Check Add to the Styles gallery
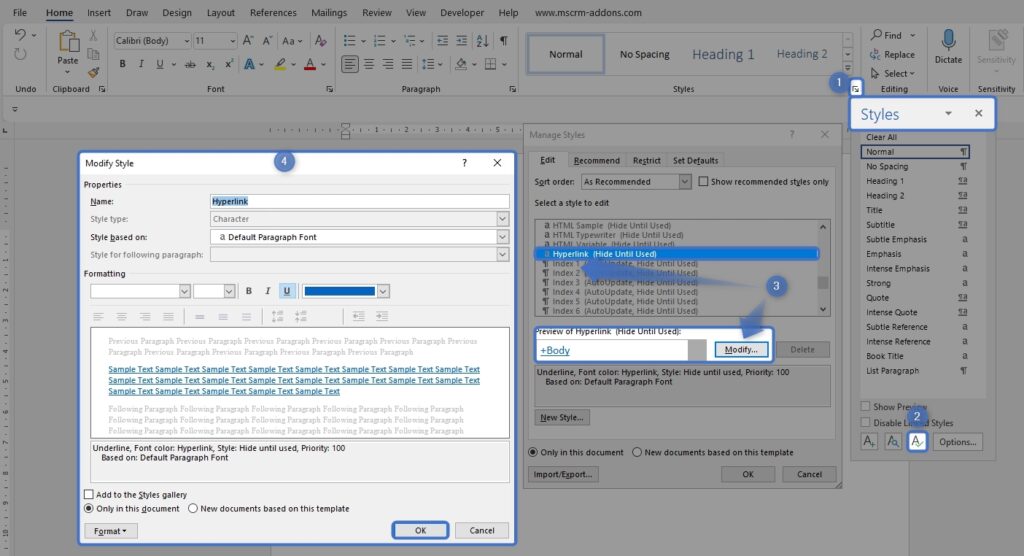This screenshot has width=1024, height=556. pyautogui.click(x=89, y=495)
